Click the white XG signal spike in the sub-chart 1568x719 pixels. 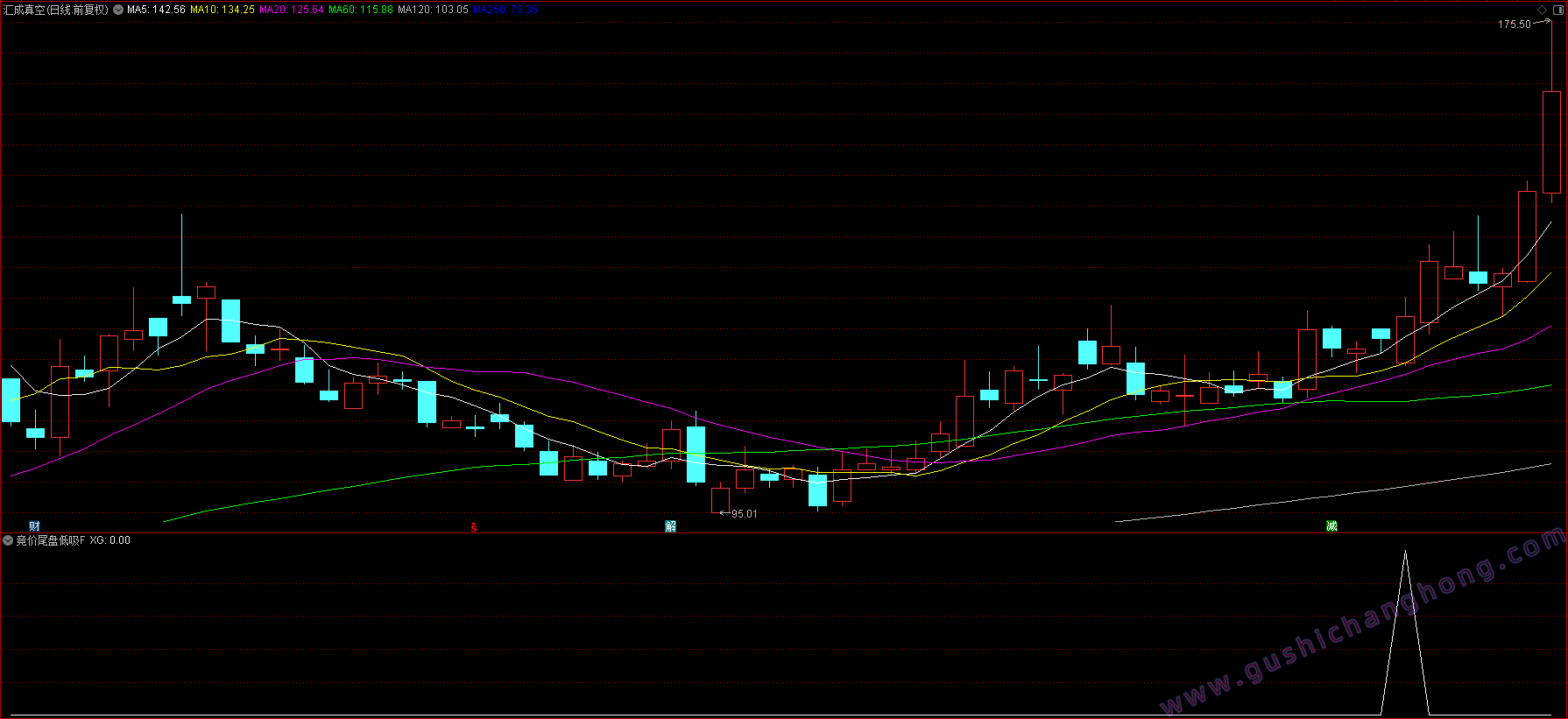click(x=1405, y=632)
